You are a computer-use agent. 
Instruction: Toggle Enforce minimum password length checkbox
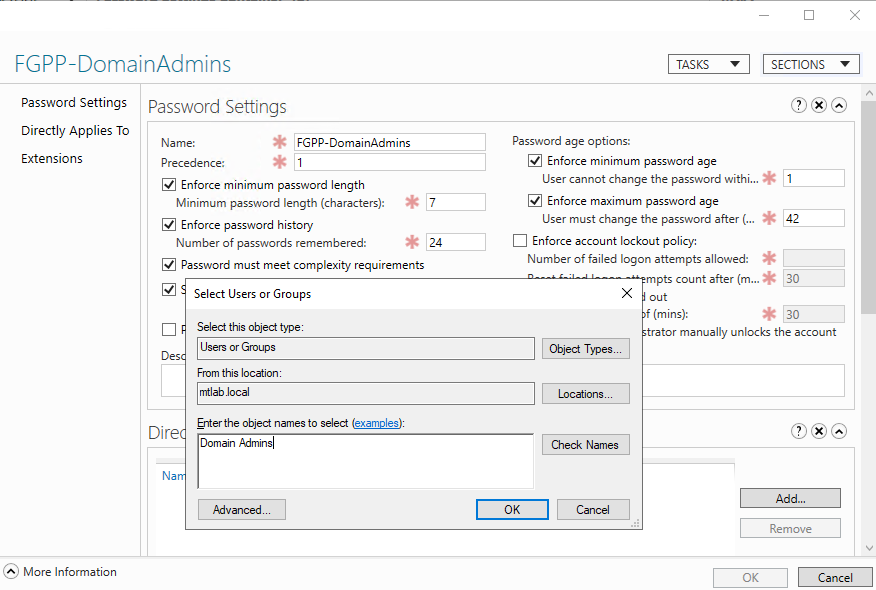coord(169,184)
